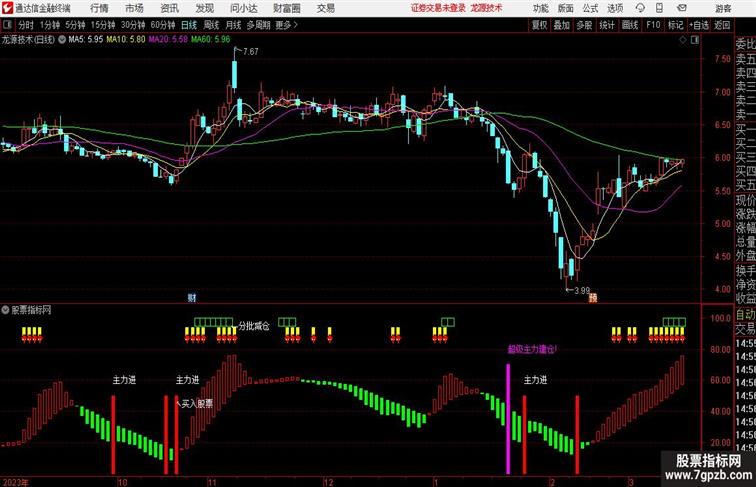Click the 叠加 overlay button
Viewport: 756px width, 487px height.
(562, 25)
